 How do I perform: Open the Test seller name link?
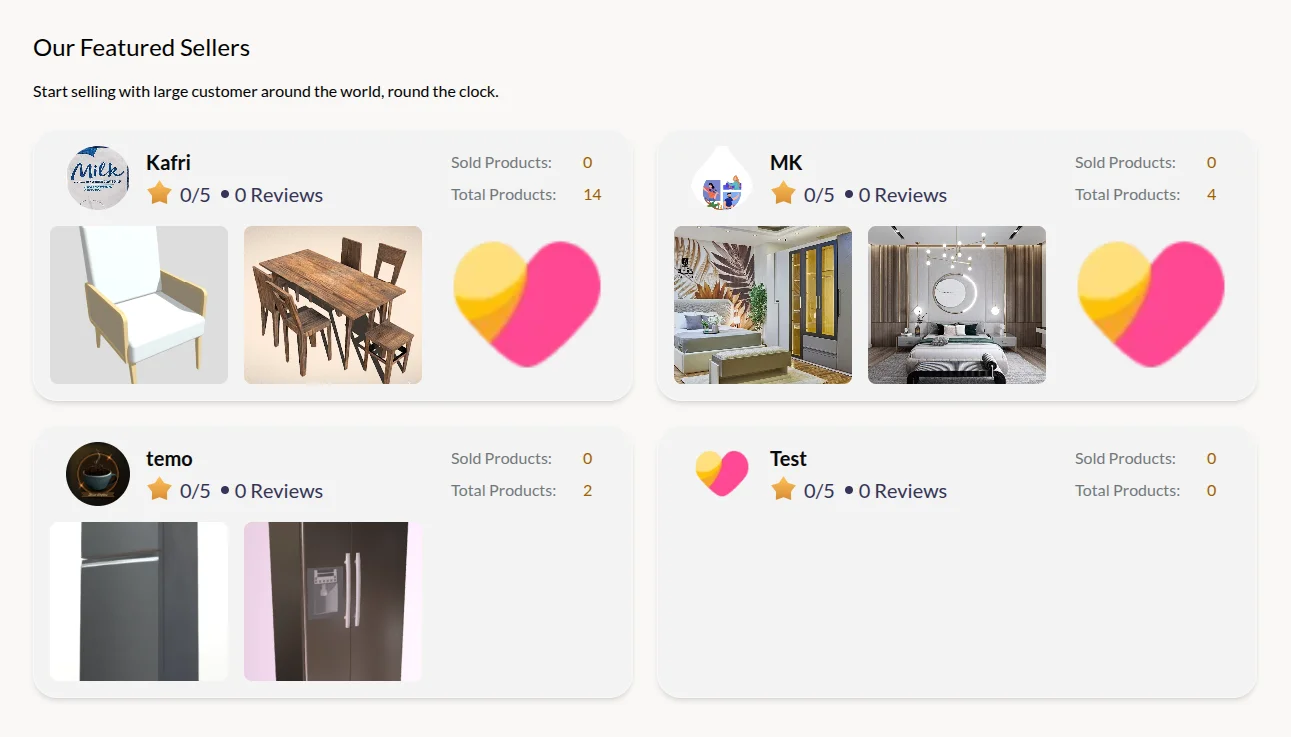pyautogui.click(x=788, y=459)
